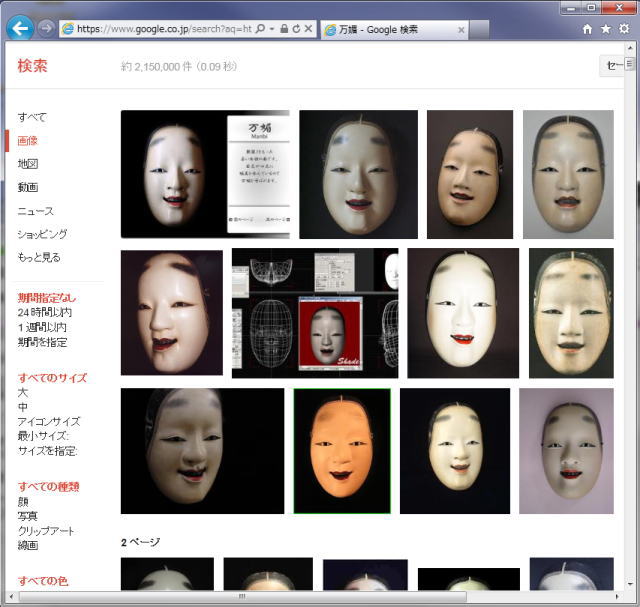Open the 3D wireframe Shade mask thumbnail
This screenshot has height=607, width=640.
(315, 313)
